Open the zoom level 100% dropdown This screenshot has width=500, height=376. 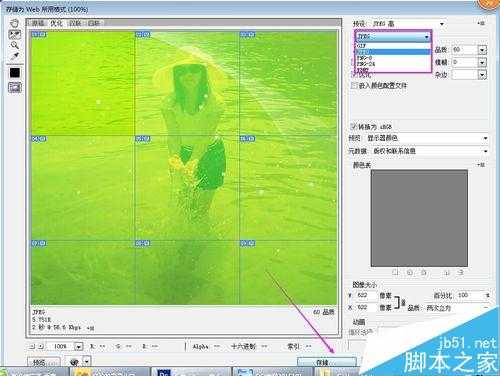tap(78, 347)
